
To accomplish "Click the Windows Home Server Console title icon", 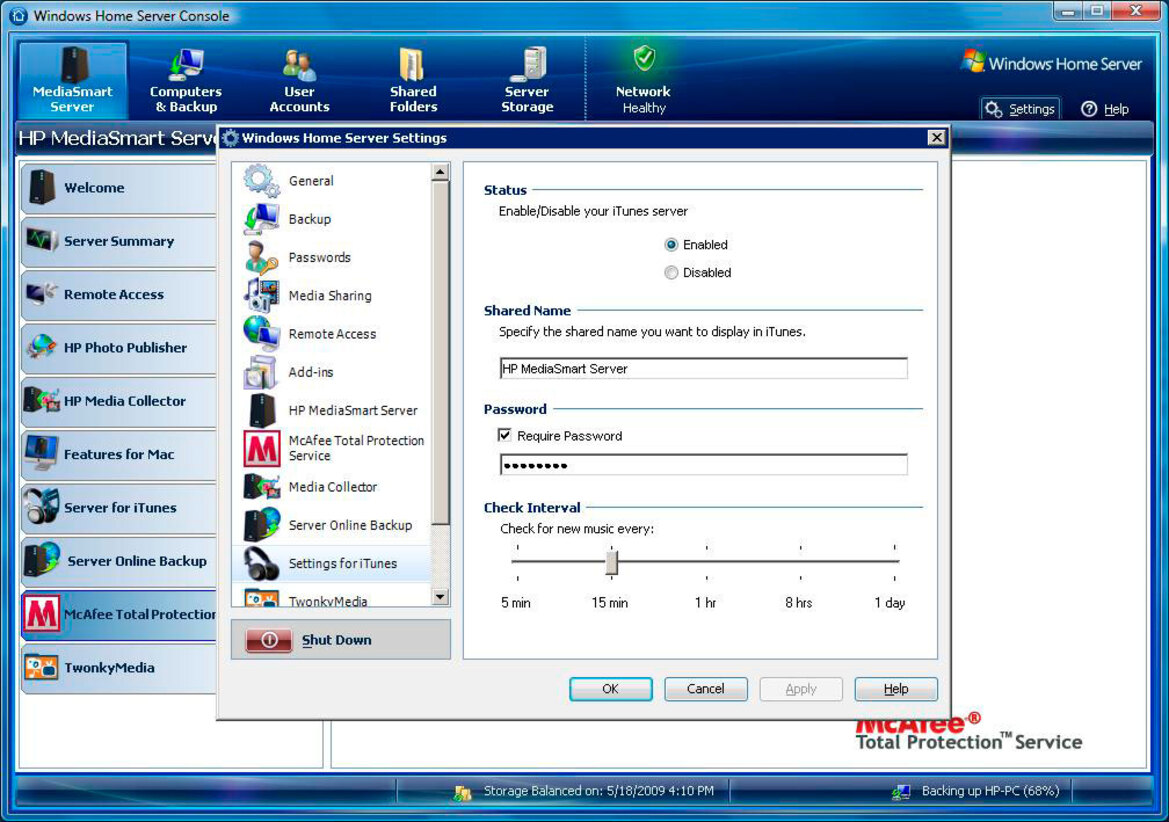I will 19,15.
